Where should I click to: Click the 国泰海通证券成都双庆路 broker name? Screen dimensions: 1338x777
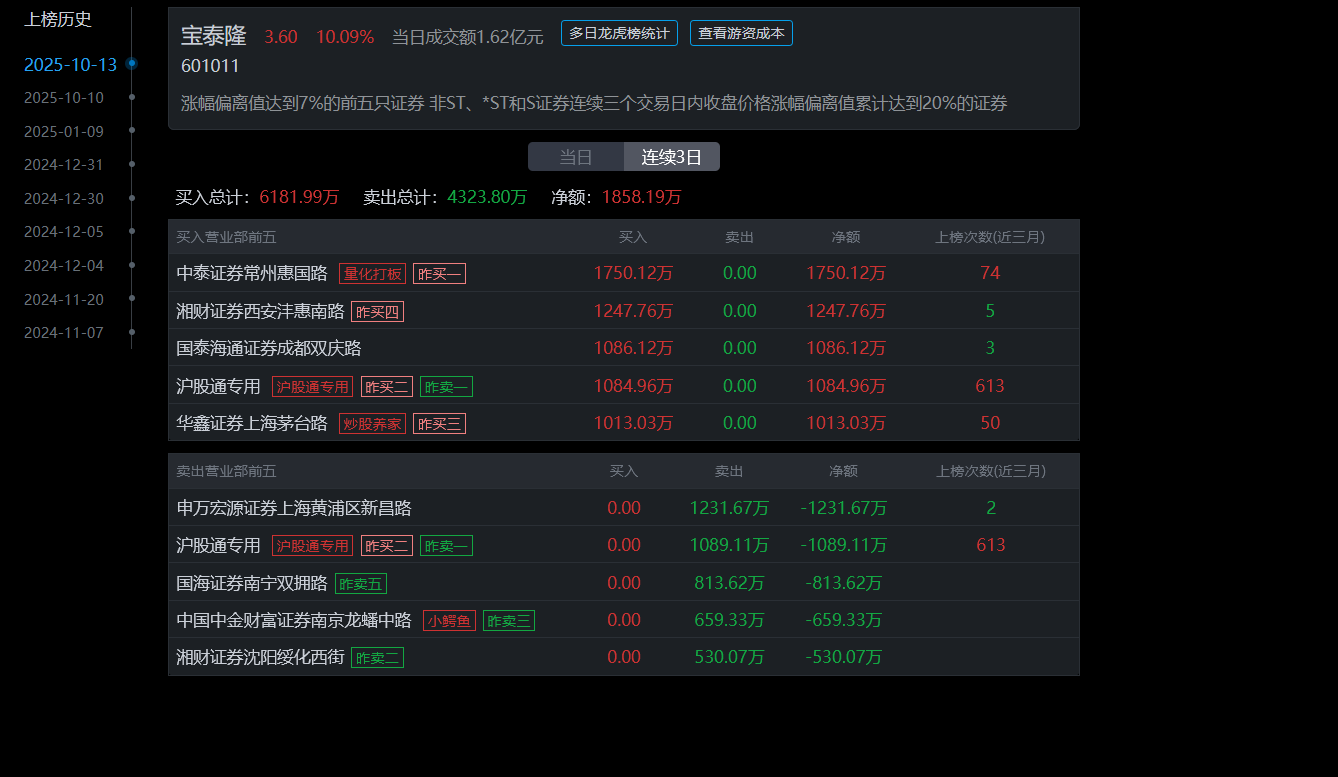[x=269, y=348]
